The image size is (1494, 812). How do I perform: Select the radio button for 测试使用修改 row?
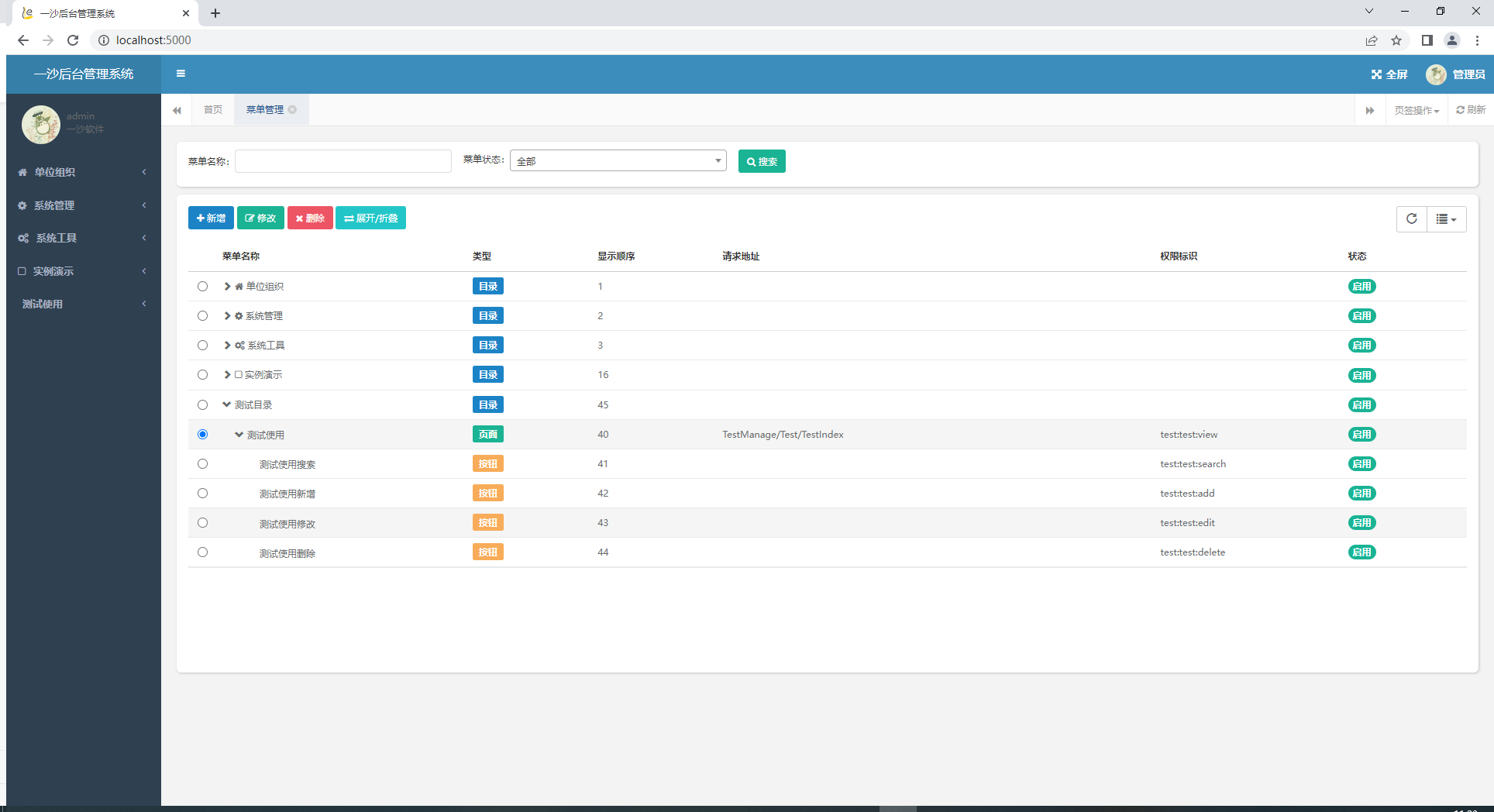[x=202, y=522]
